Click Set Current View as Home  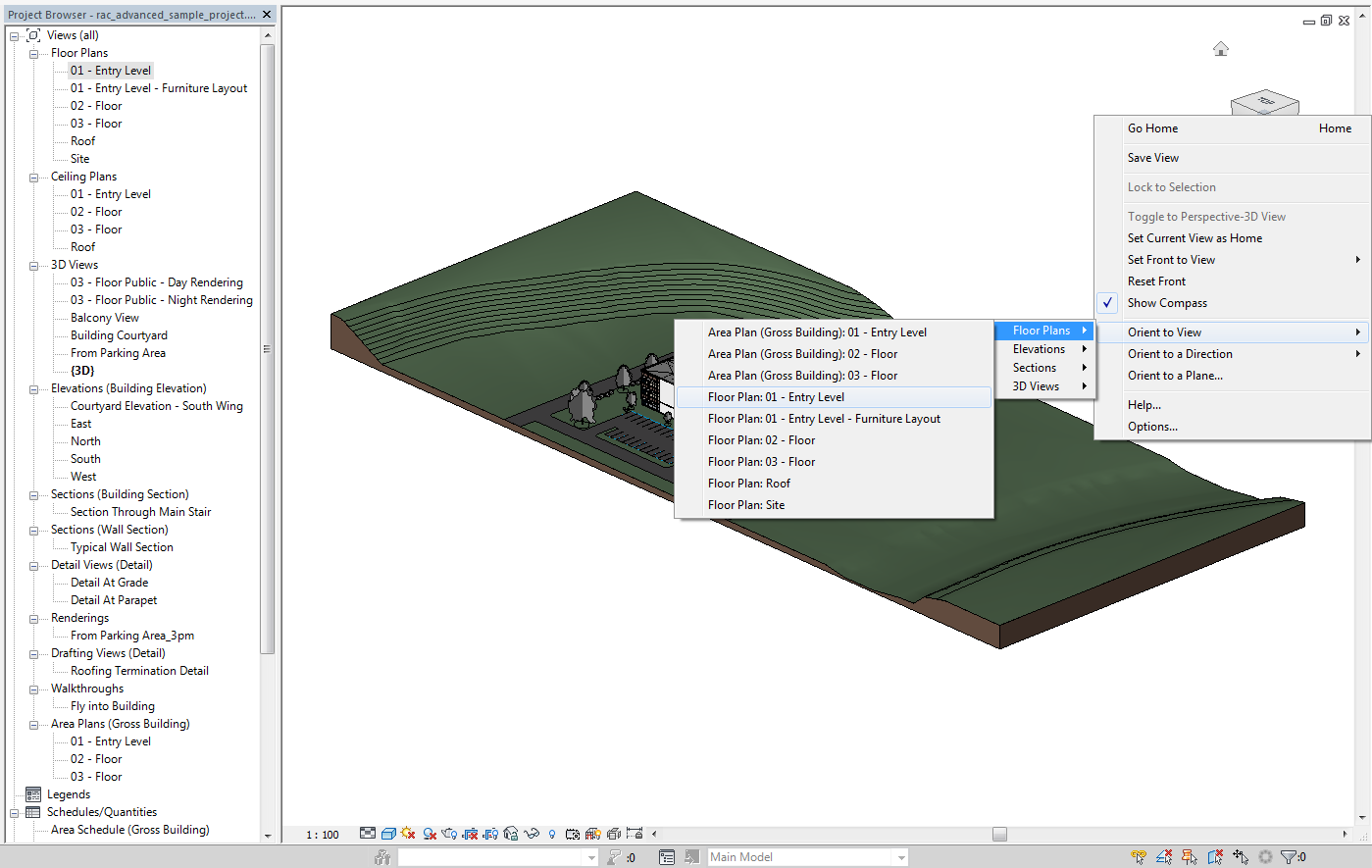coord(1194,237)
